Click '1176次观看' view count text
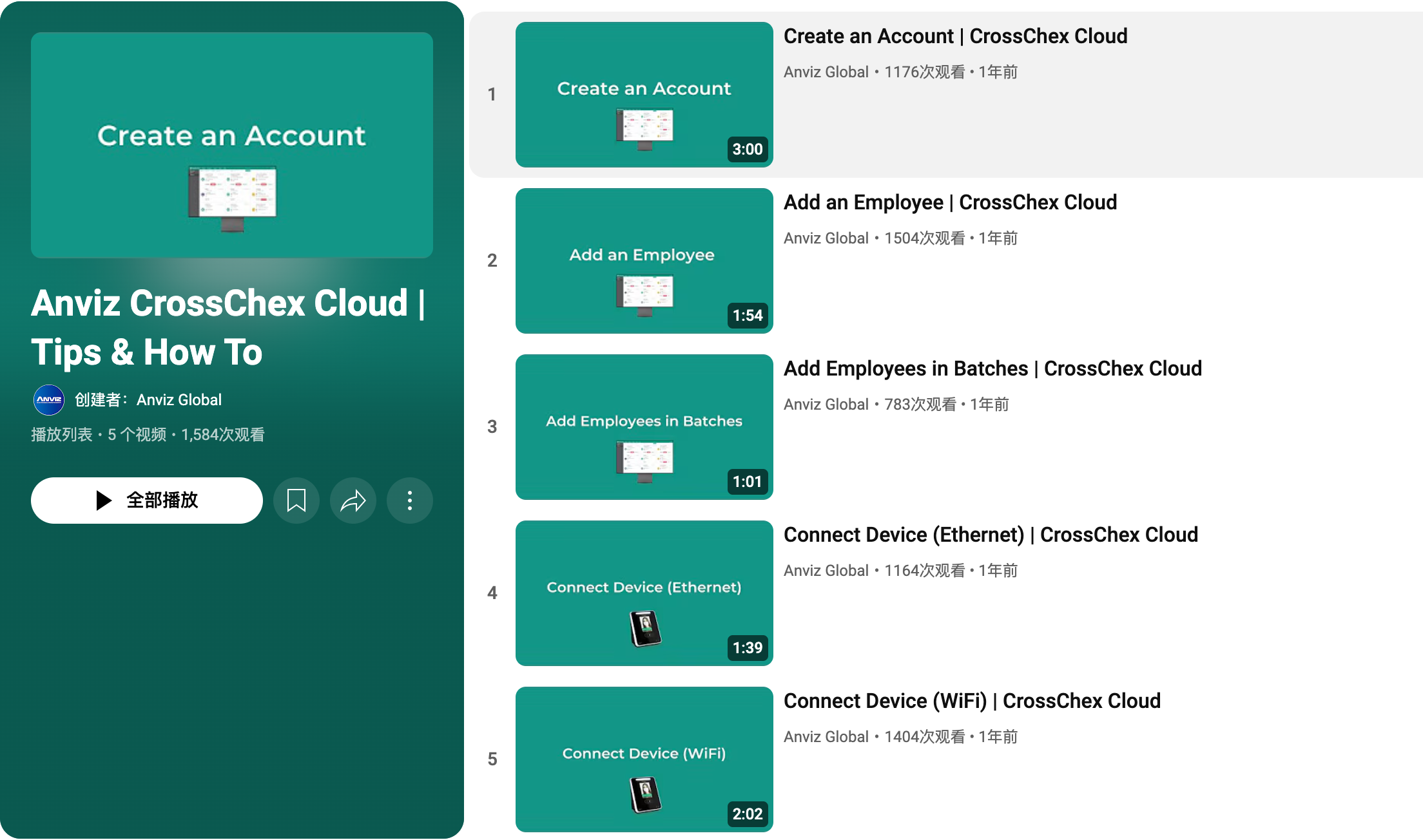Image resolution: width=1423 pixels, height=840 pixels. [925, 72]
